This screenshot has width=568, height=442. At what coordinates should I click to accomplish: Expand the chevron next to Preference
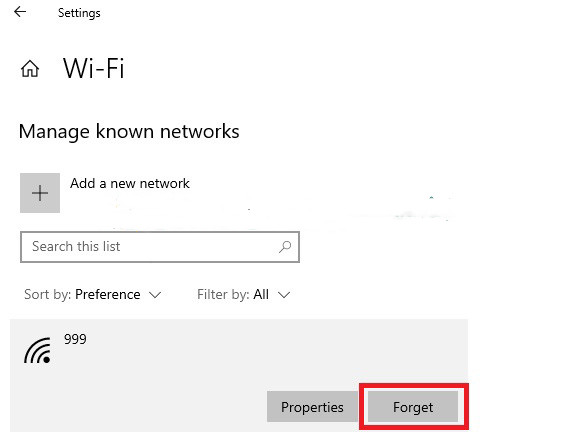coord(155,295)
